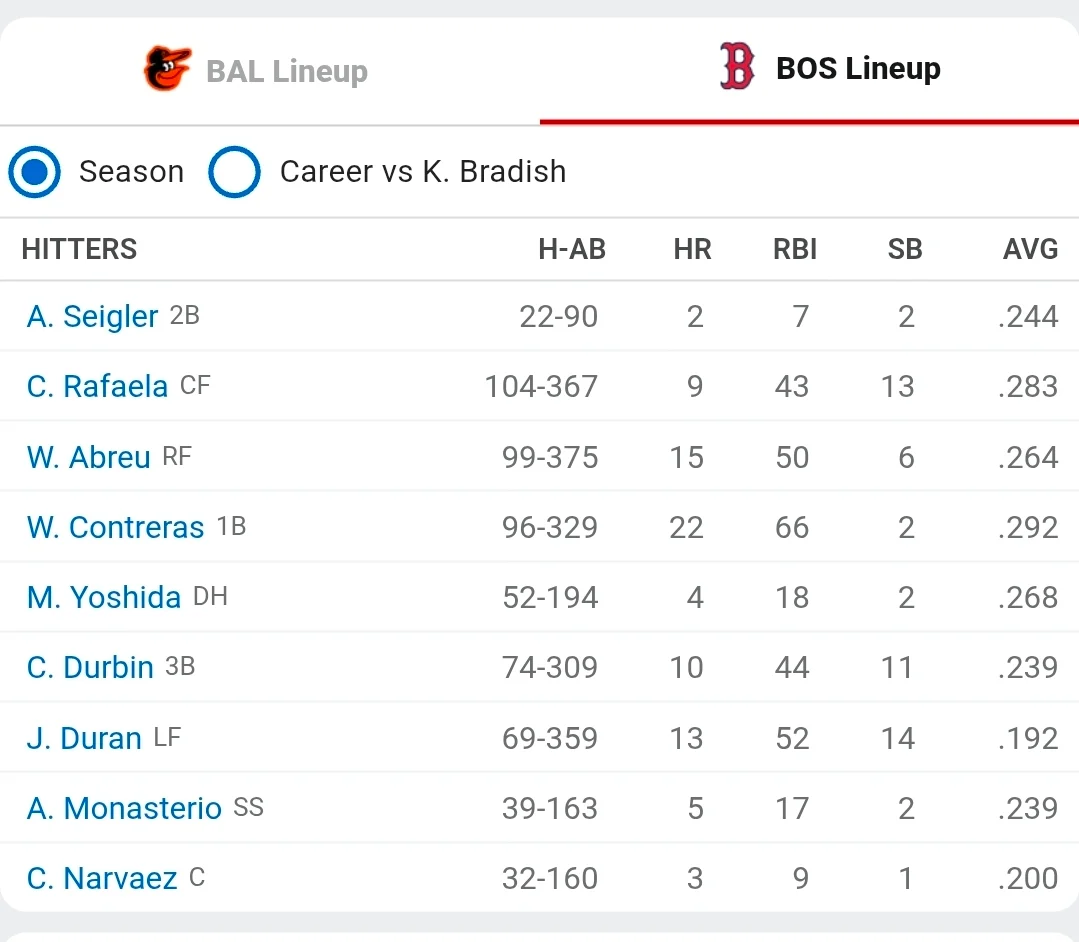This screenshot has height=942, width=1079.
Task: Click the H-AB column header
Action: [x=572, y=249]
